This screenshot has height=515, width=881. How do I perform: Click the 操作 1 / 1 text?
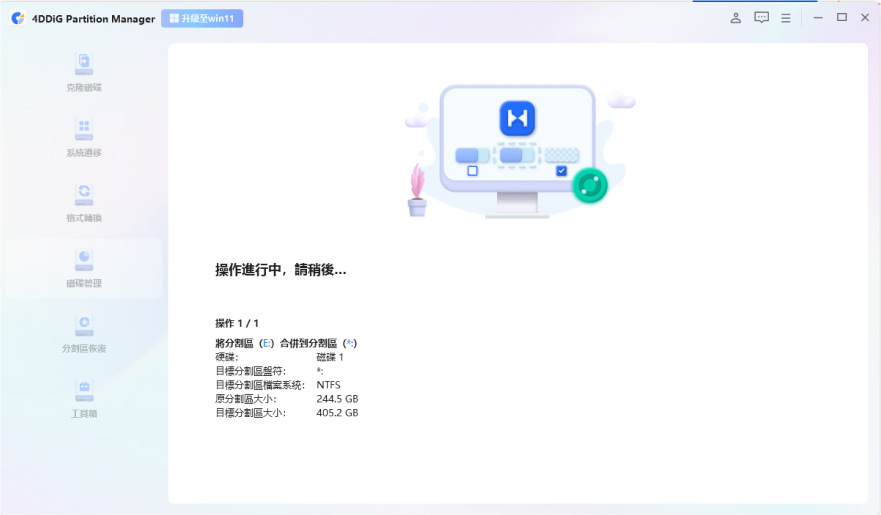click(x=237, y=323)
